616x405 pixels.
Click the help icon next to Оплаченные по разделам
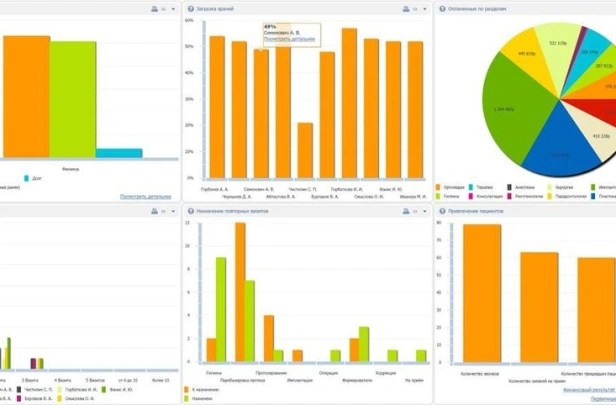pyautogui.click(x=441, y=7)
